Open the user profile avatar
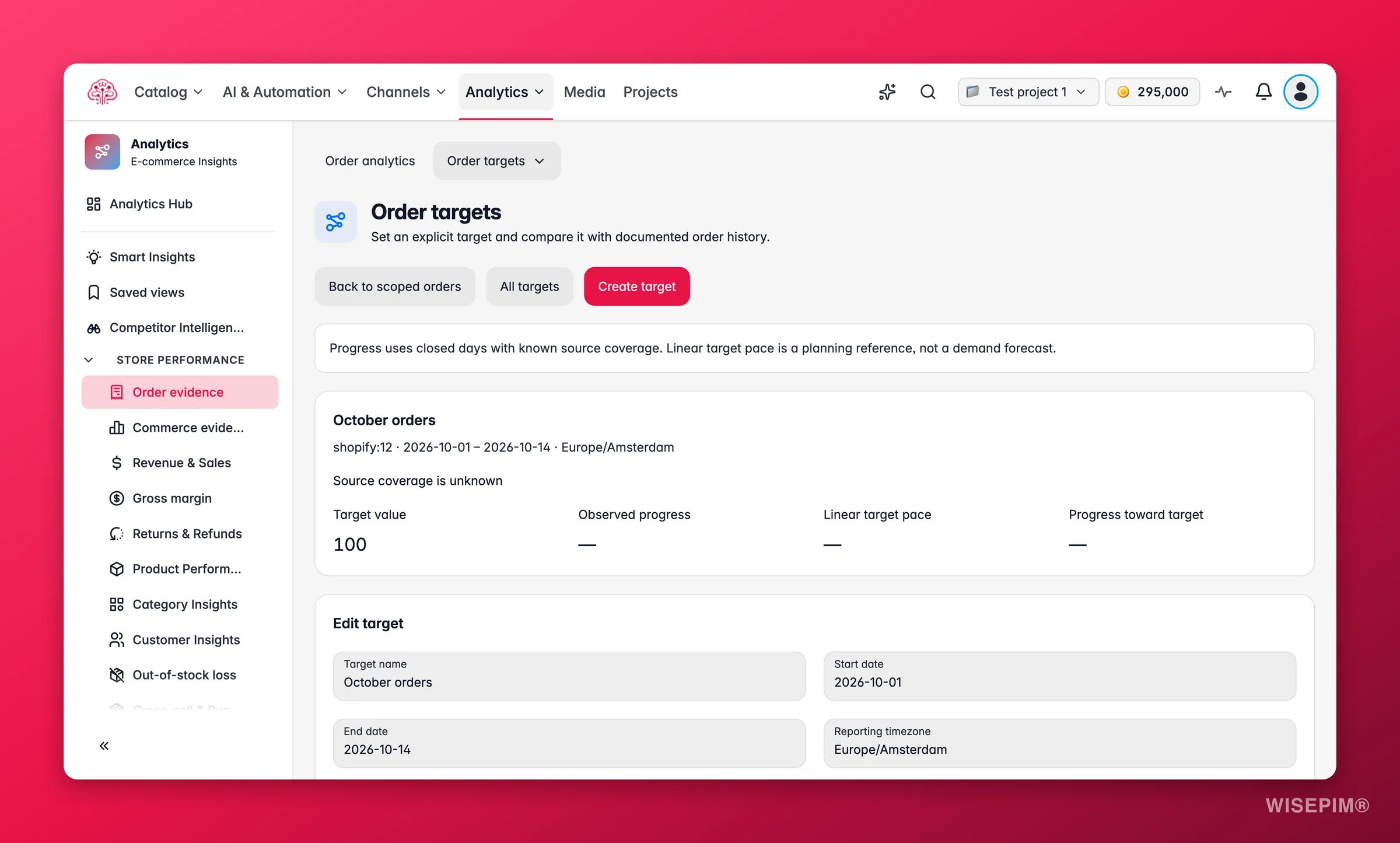 coord(1300,92)
